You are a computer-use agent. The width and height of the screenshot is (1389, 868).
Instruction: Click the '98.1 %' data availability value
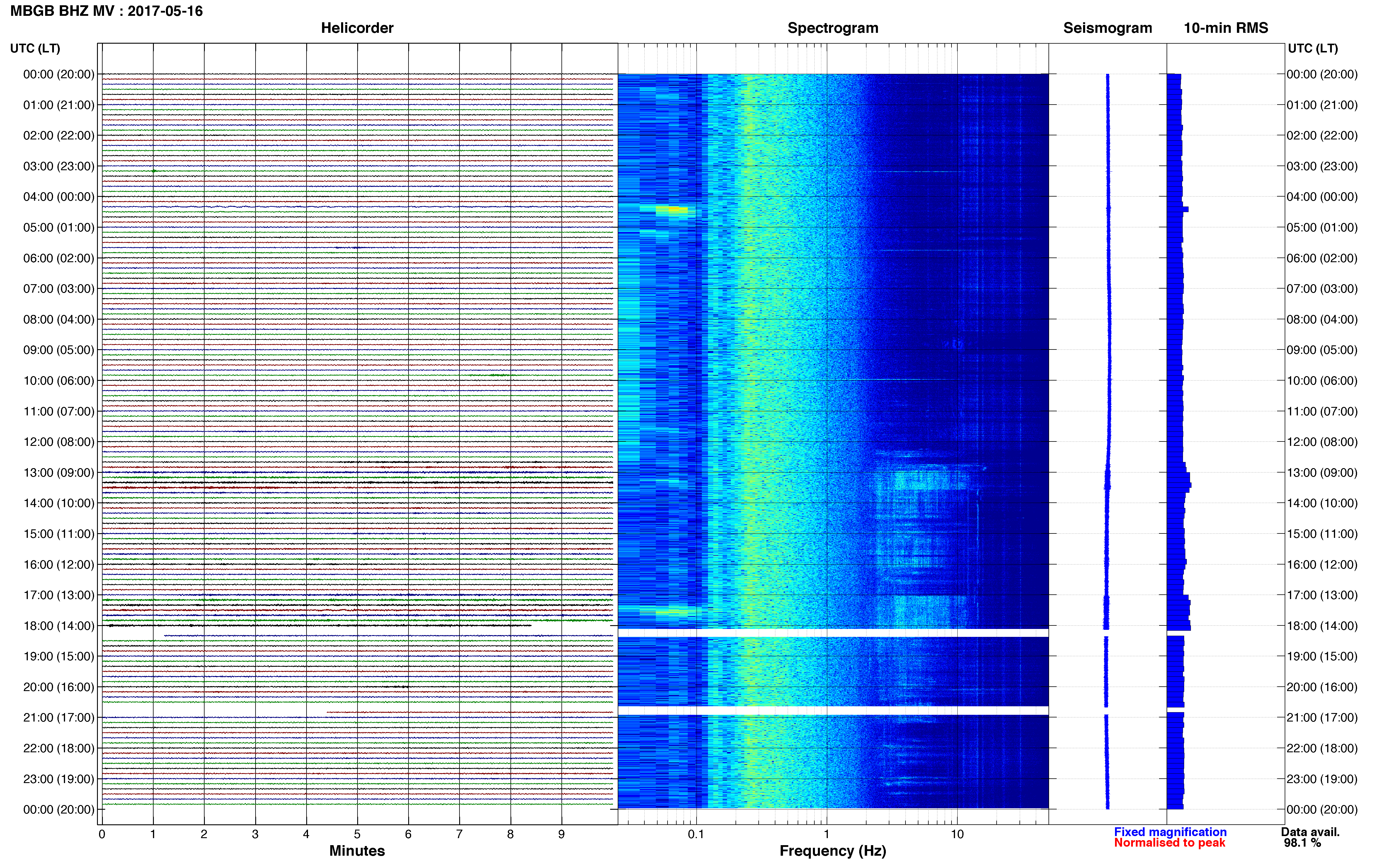point(1302,843)
